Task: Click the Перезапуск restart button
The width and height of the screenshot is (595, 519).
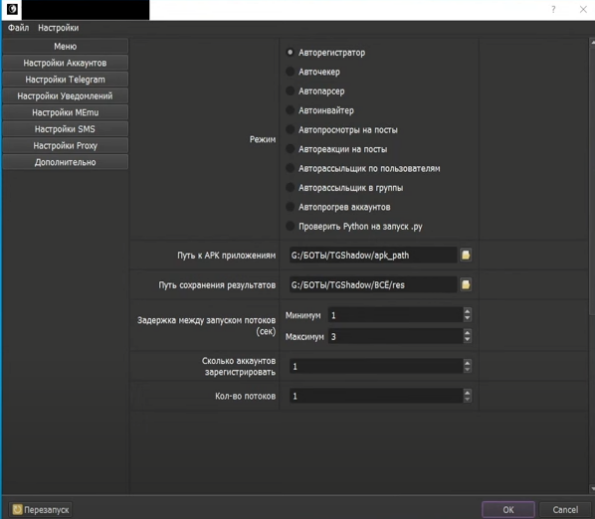Action: pyautogui.click(x=41, y=510)
